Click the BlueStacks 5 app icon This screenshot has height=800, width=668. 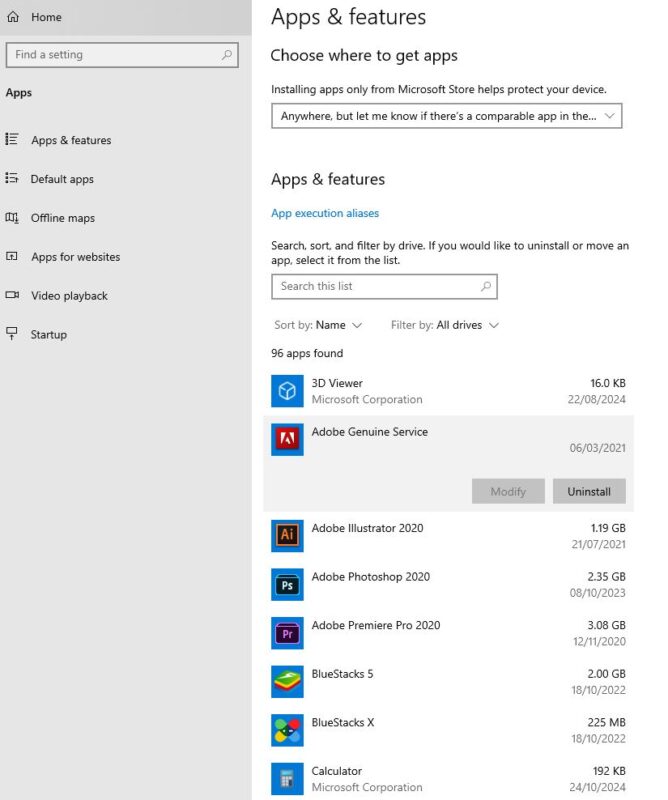tap(287, 681)
